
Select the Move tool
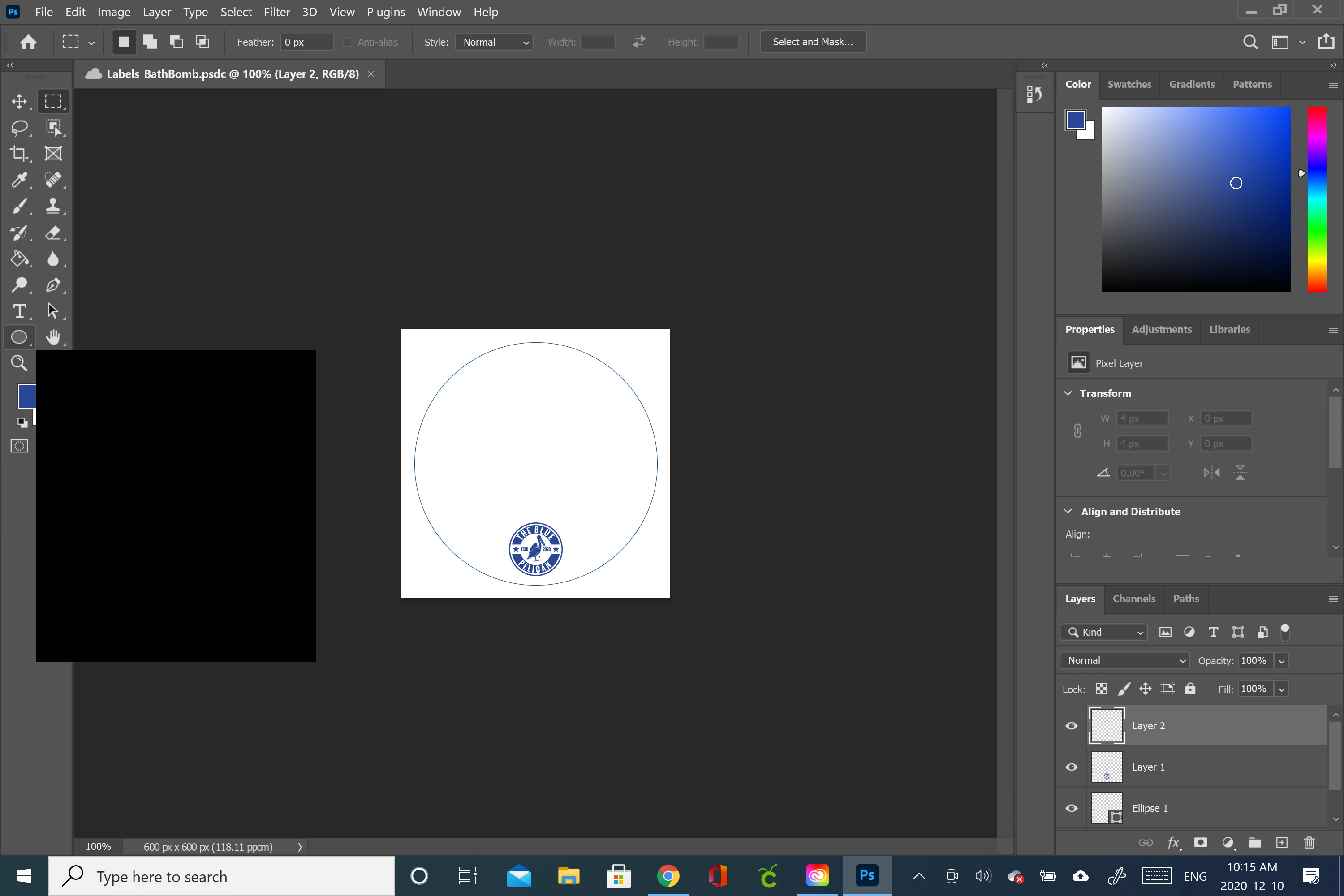(x=19, y=101)
